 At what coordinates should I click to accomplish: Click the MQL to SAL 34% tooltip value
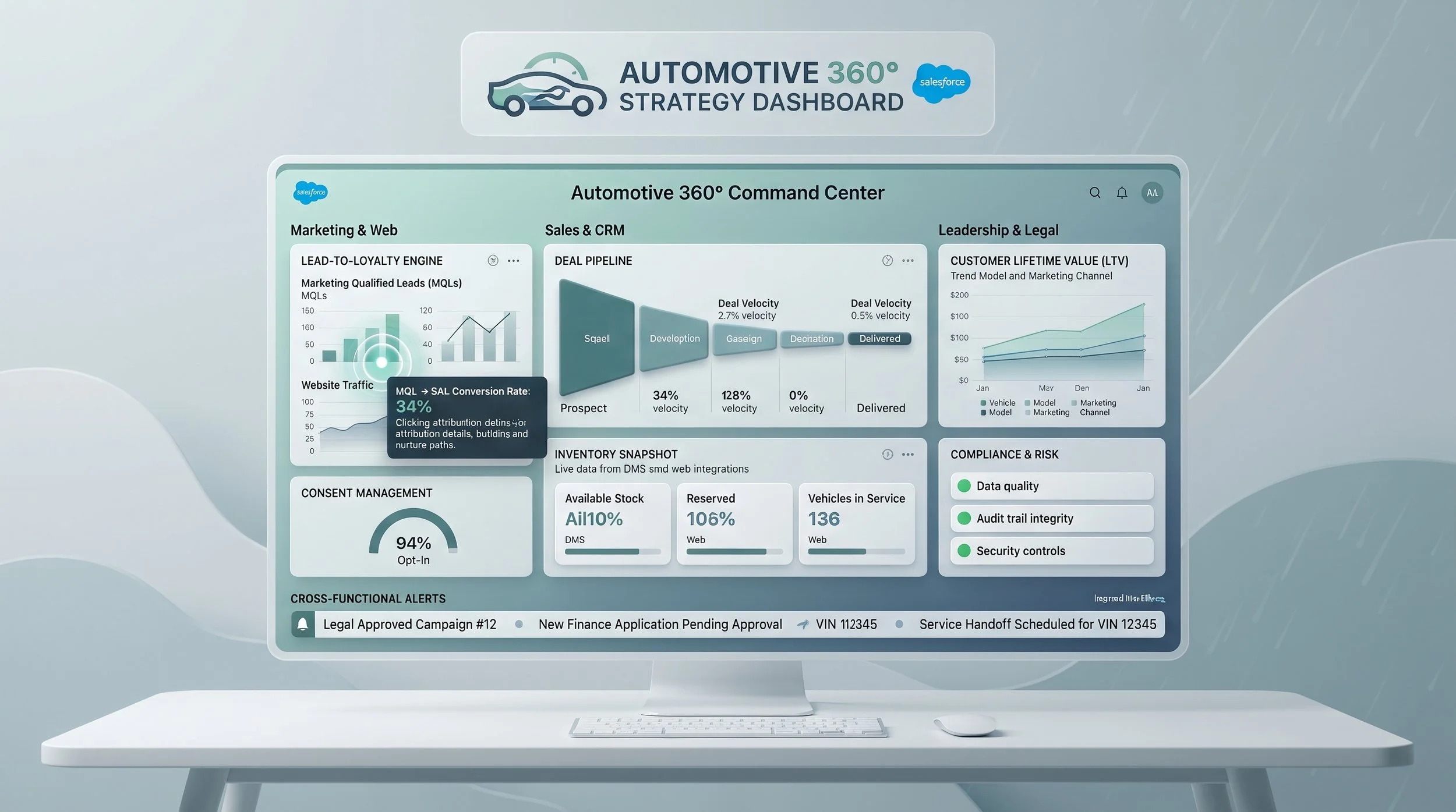(x=414, y=406)
